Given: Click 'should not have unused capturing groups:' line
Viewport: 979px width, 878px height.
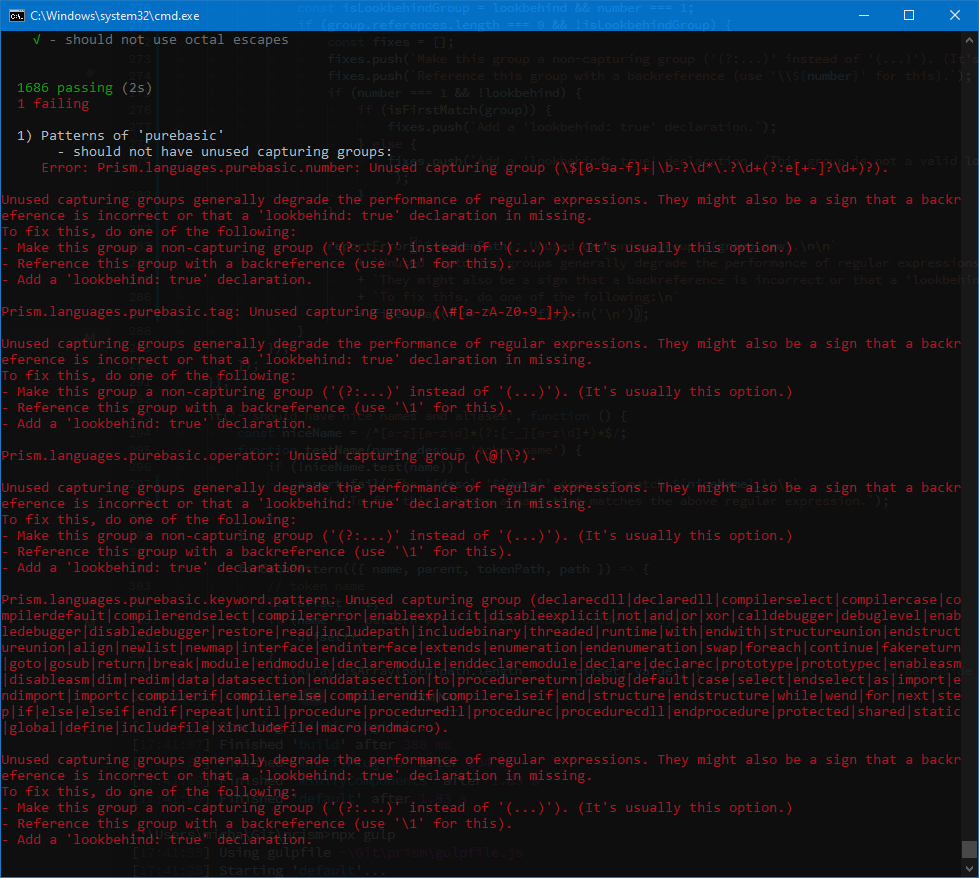Looking at the screenshot, I should click(x=225, y=152).
